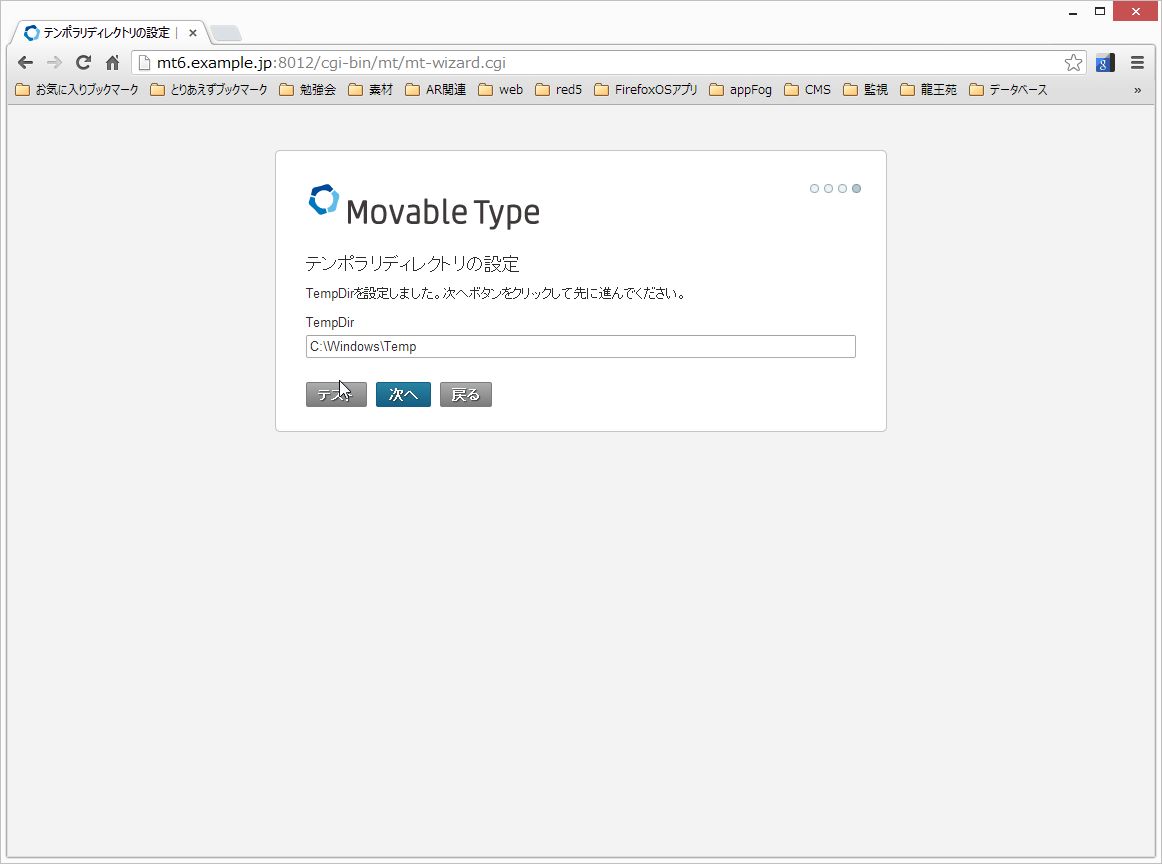
Task: Open the お気に入りブックマーク bookmark folder
Action: [77, 90]
